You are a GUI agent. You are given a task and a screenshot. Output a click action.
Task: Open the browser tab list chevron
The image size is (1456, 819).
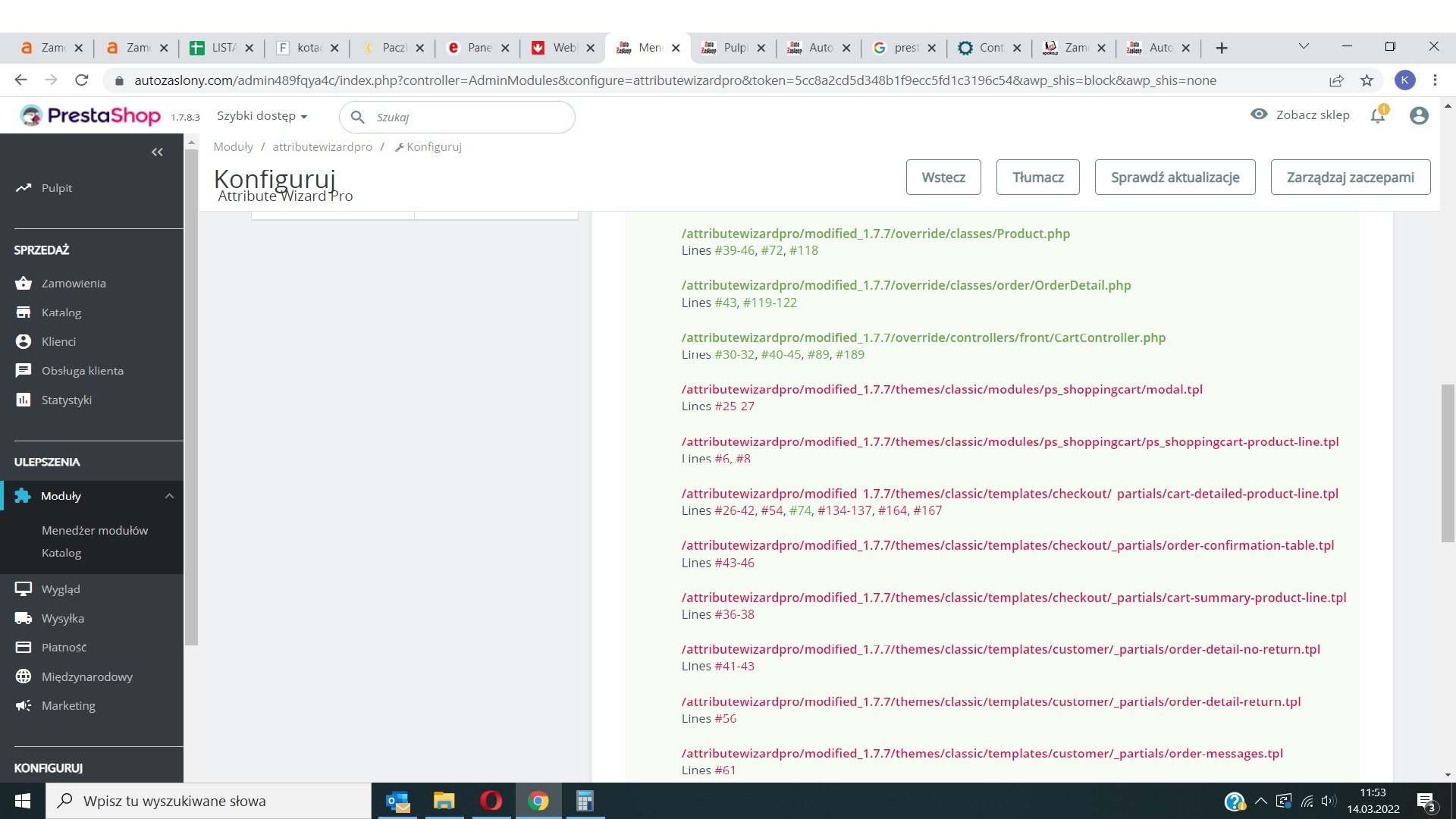point(1304,47)
